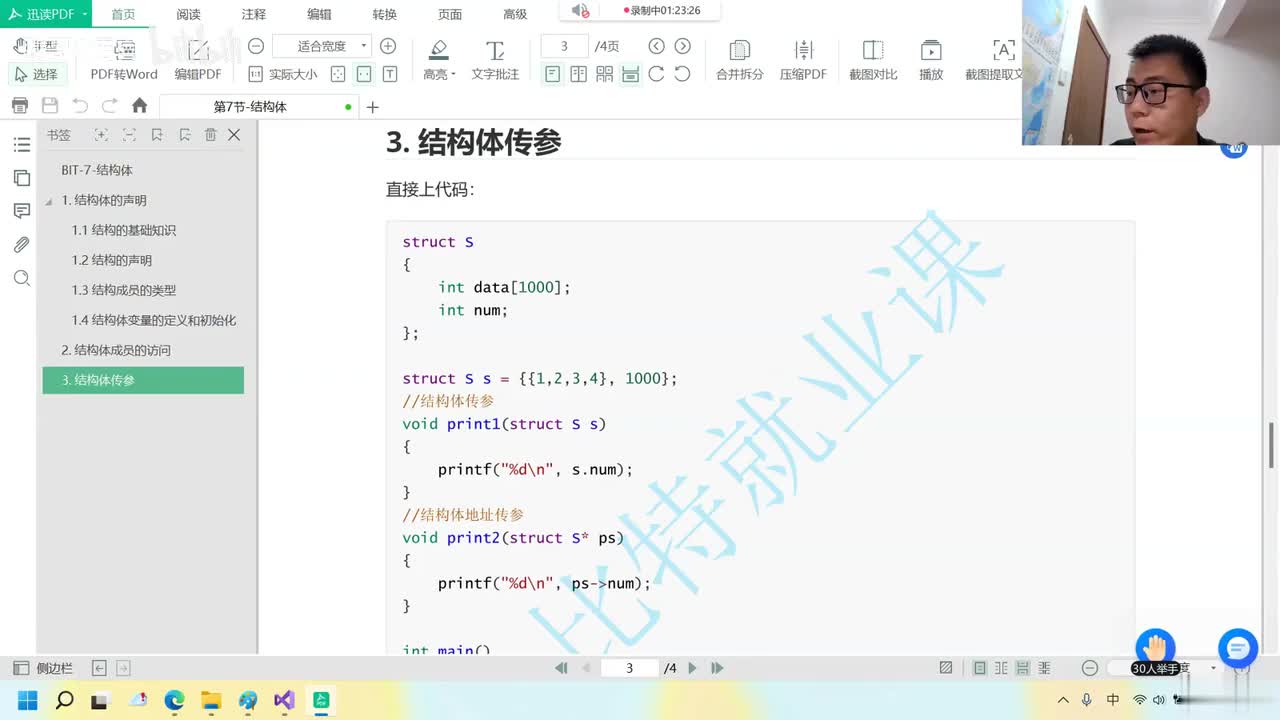Start 播放 slideshow mode
This screenshot has height=720, width=1280.
[931, 61]
